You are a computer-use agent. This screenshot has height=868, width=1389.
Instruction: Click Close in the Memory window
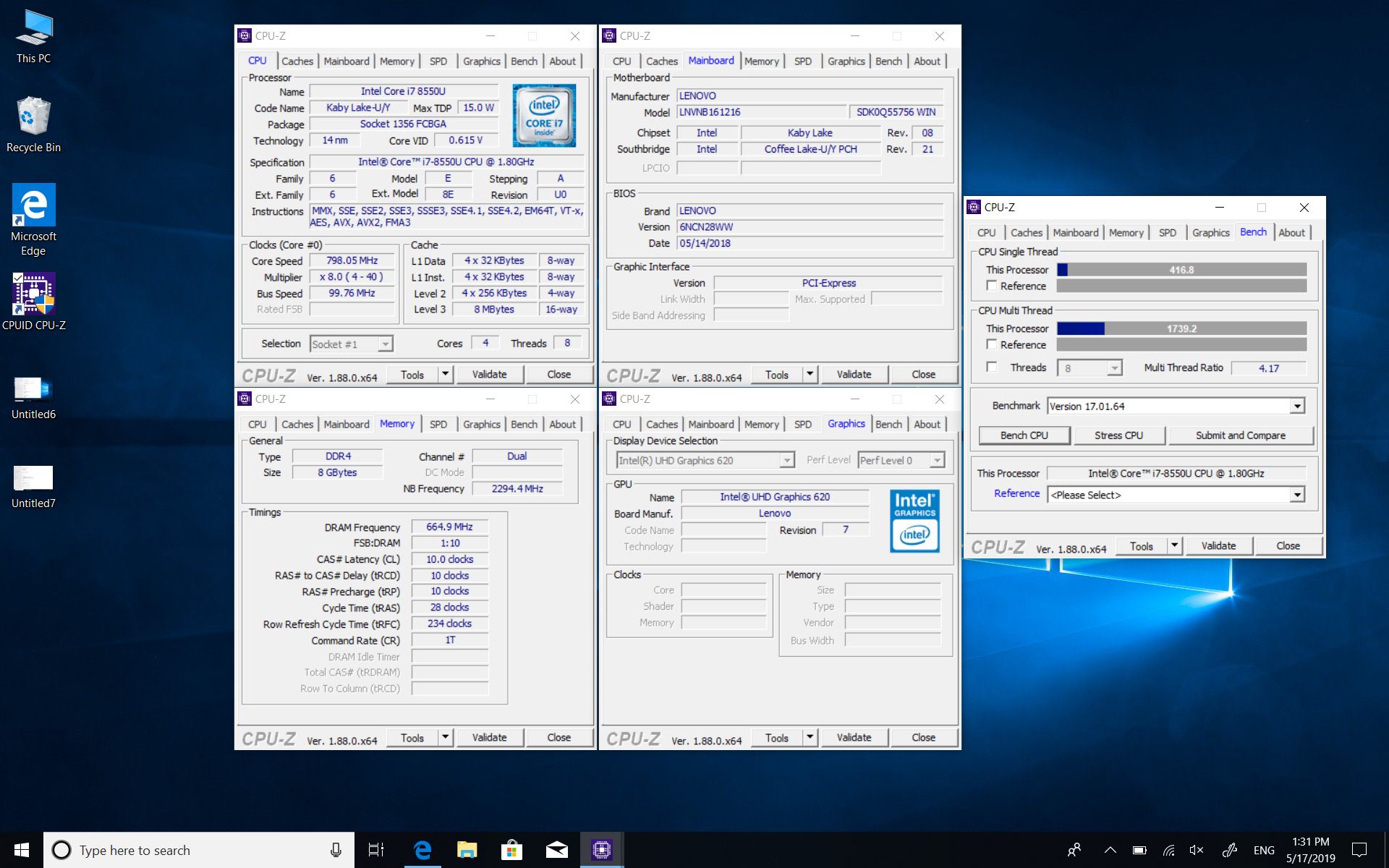[559, 737]
